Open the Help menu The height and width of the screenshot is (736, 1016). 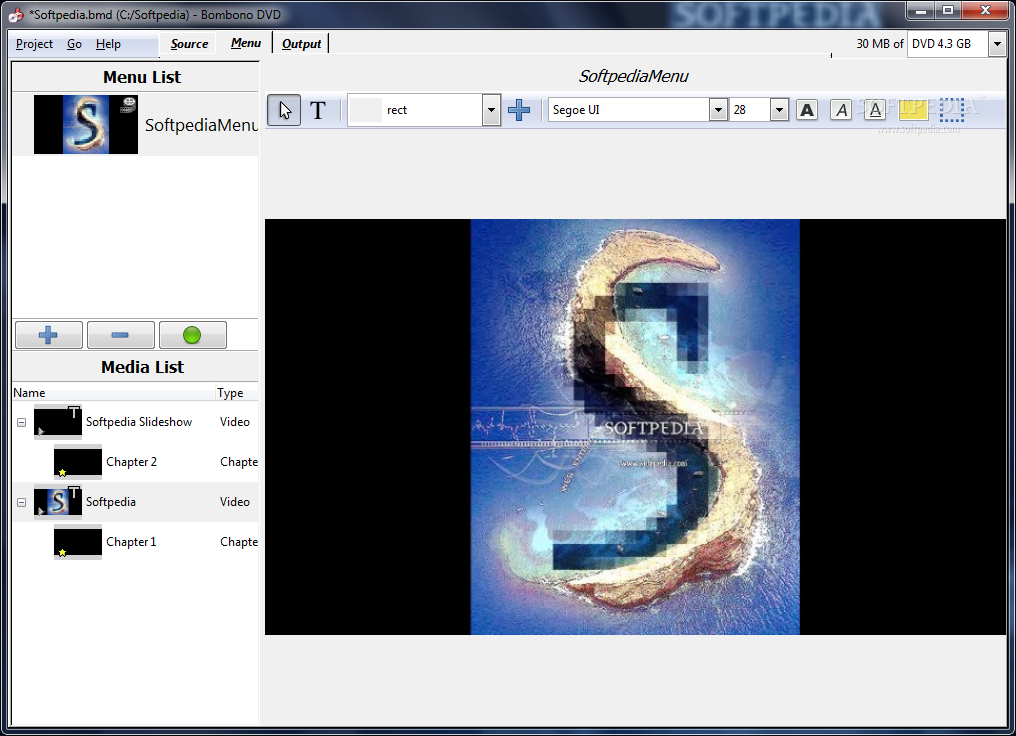[x=108, y=44]
